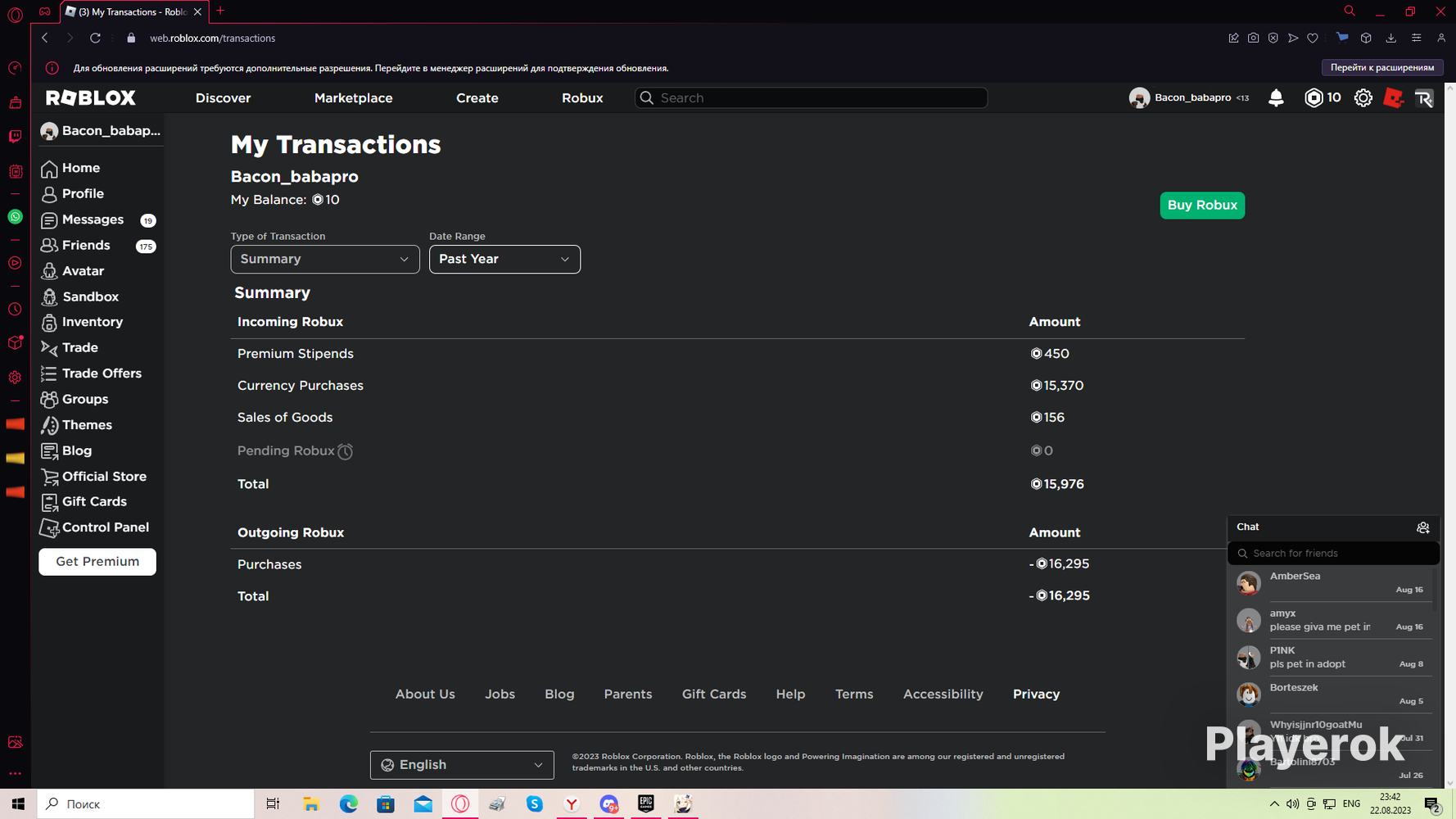1456x819 pixels.
Task: Click the Roblox logo
Action: 91,98
